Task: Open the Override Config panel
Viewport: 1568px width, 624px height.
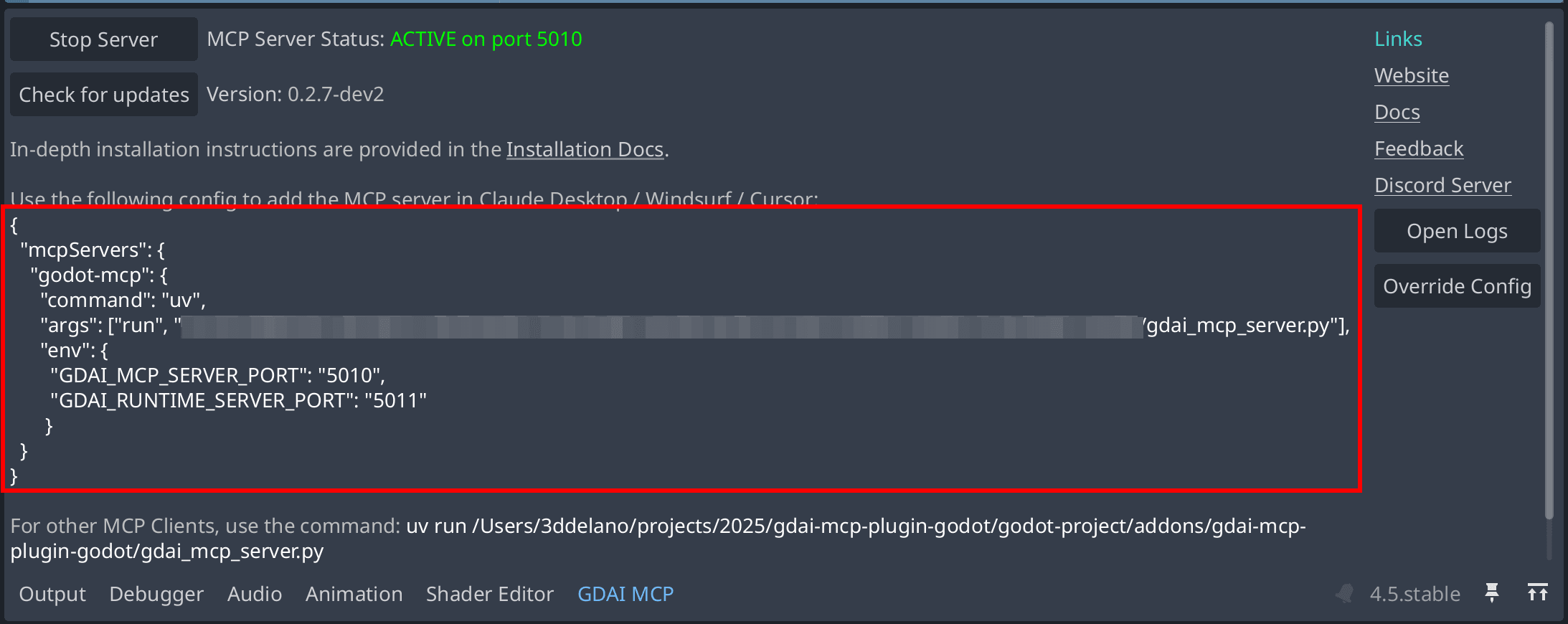Action: pos(1457,285)
